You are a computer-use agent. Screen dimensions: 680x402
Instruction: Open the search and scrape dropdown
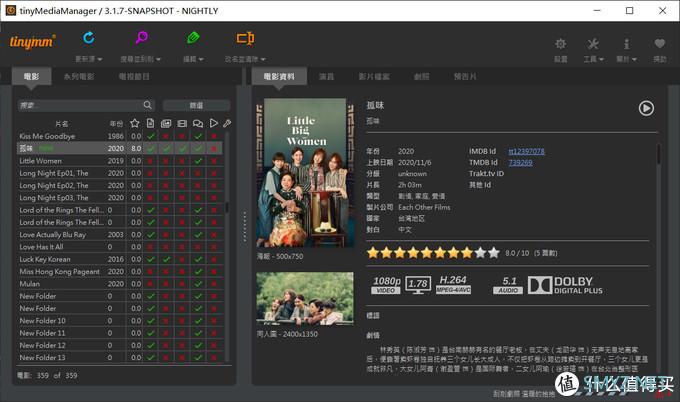pos(158,59)
